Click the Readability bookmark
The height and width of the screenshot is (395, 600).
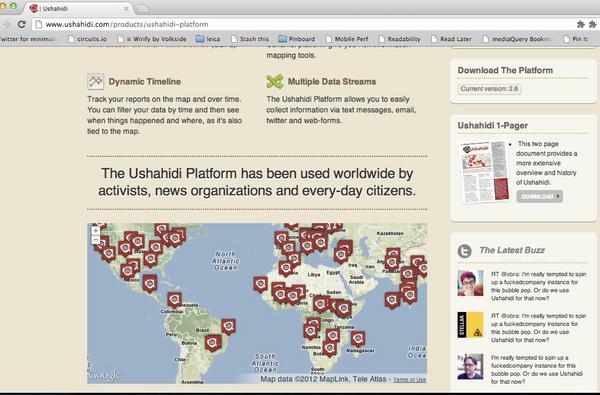[399, 39]
